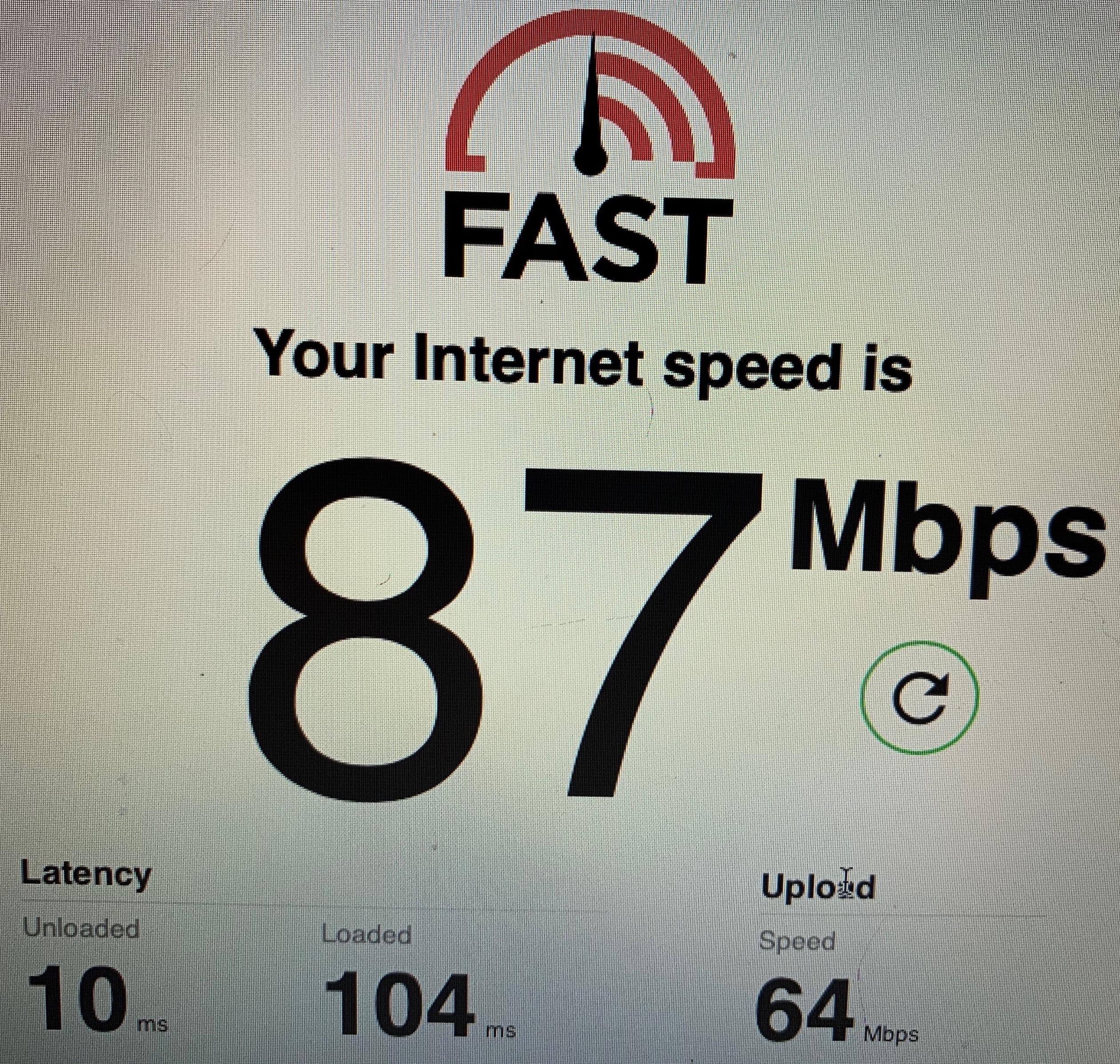The width and height of the screenshot is (1120, 1064).
Task: Select the Upload section heading
Action: [x=818, y=886]
